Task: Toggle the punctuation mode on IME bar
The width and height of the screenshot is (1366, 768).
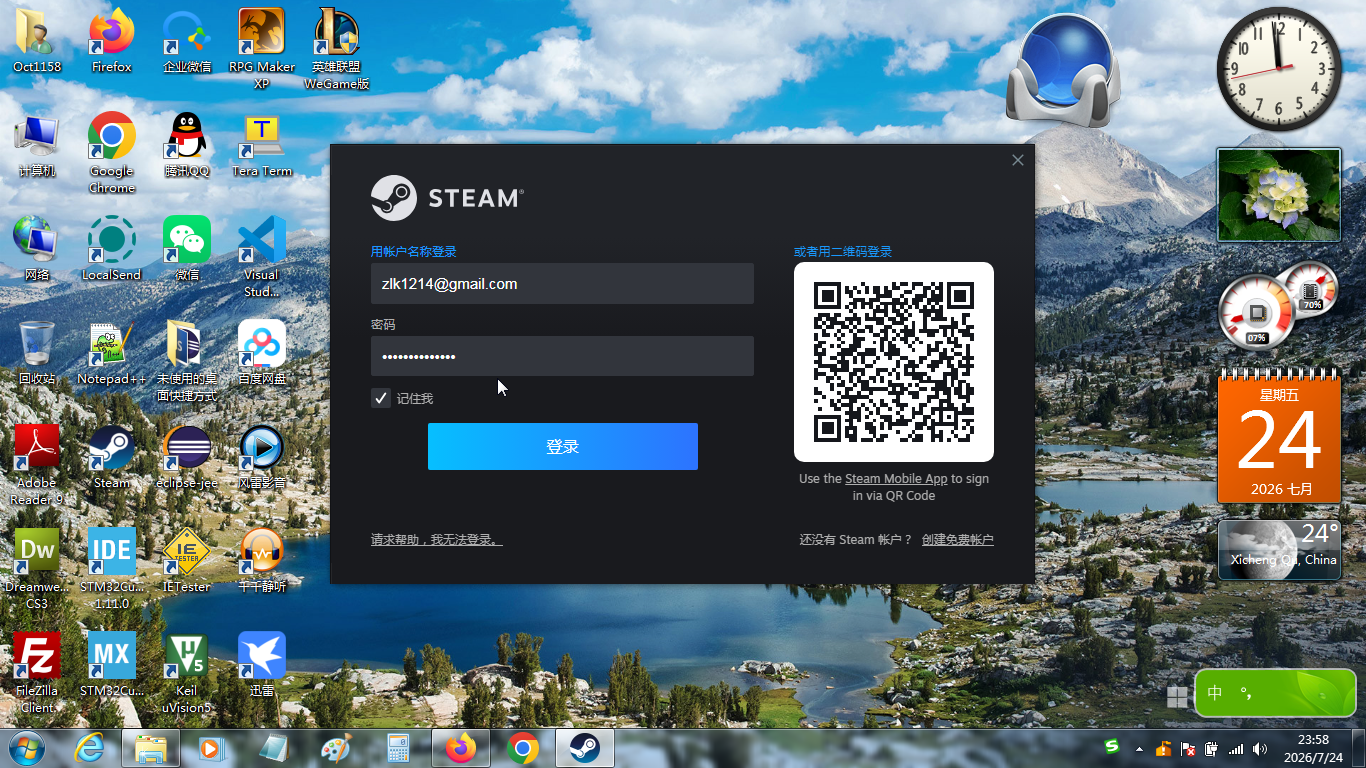Action: [x=1246, y=692]
